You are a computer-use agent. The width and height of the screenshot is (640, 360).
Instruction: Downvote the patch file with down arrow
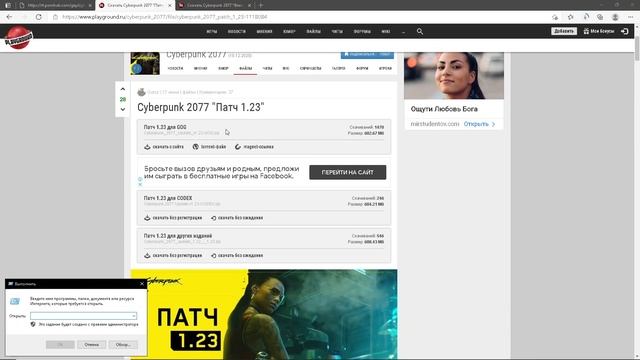(122, 109)
